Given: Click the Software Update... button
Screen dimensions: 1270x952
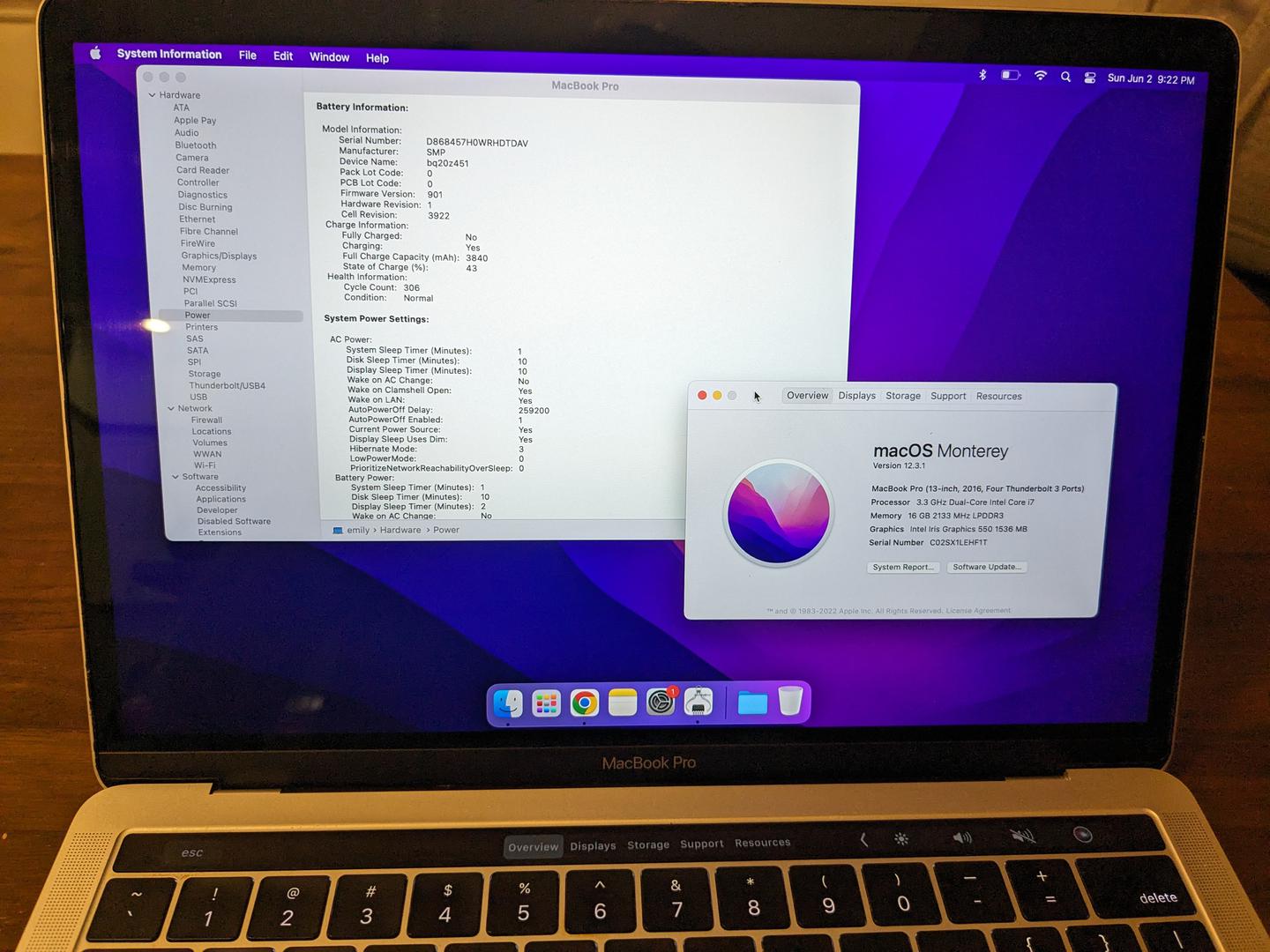Looking at the screenshot, I should [986, 567].
